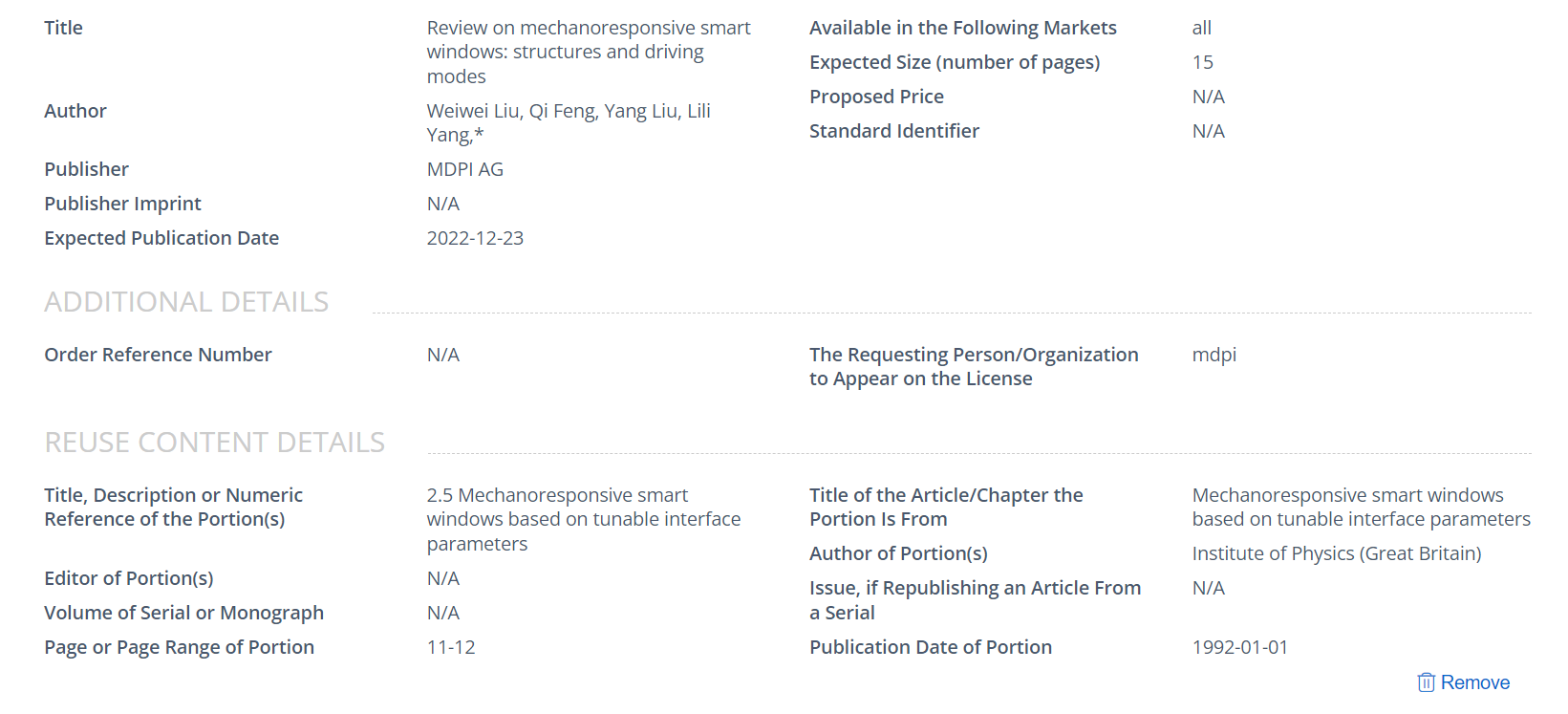Click the Proposed Price label
The height and width of the screenshot is (714, 1568).
(876, 97)
